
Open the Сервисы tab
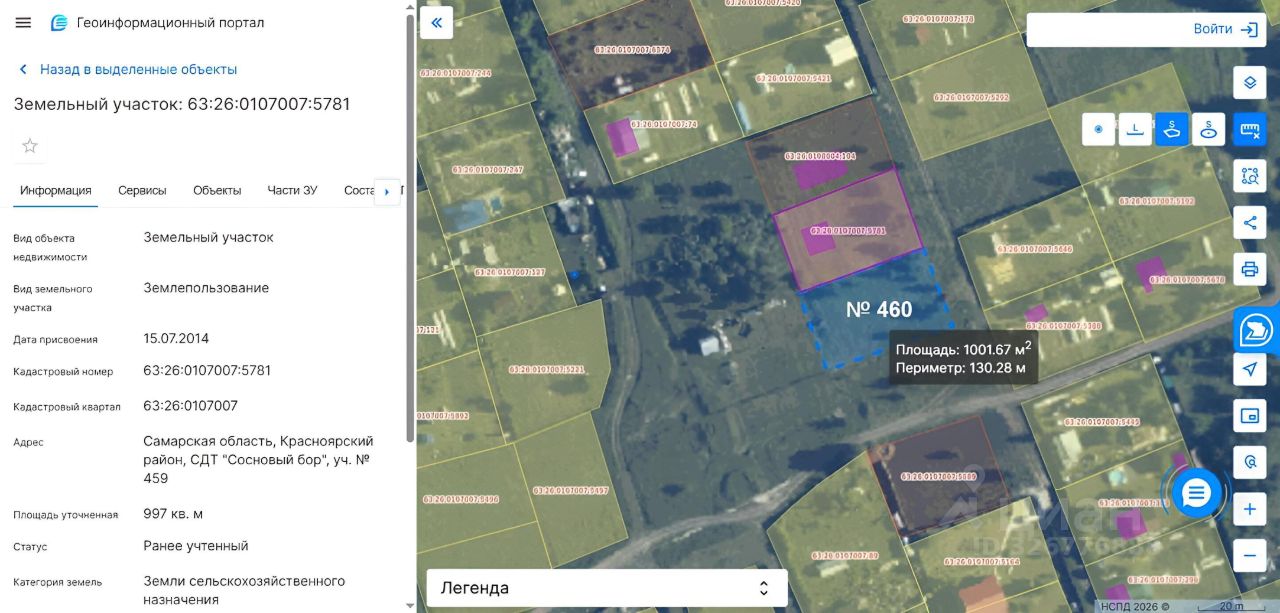click(x=142, y=190)
